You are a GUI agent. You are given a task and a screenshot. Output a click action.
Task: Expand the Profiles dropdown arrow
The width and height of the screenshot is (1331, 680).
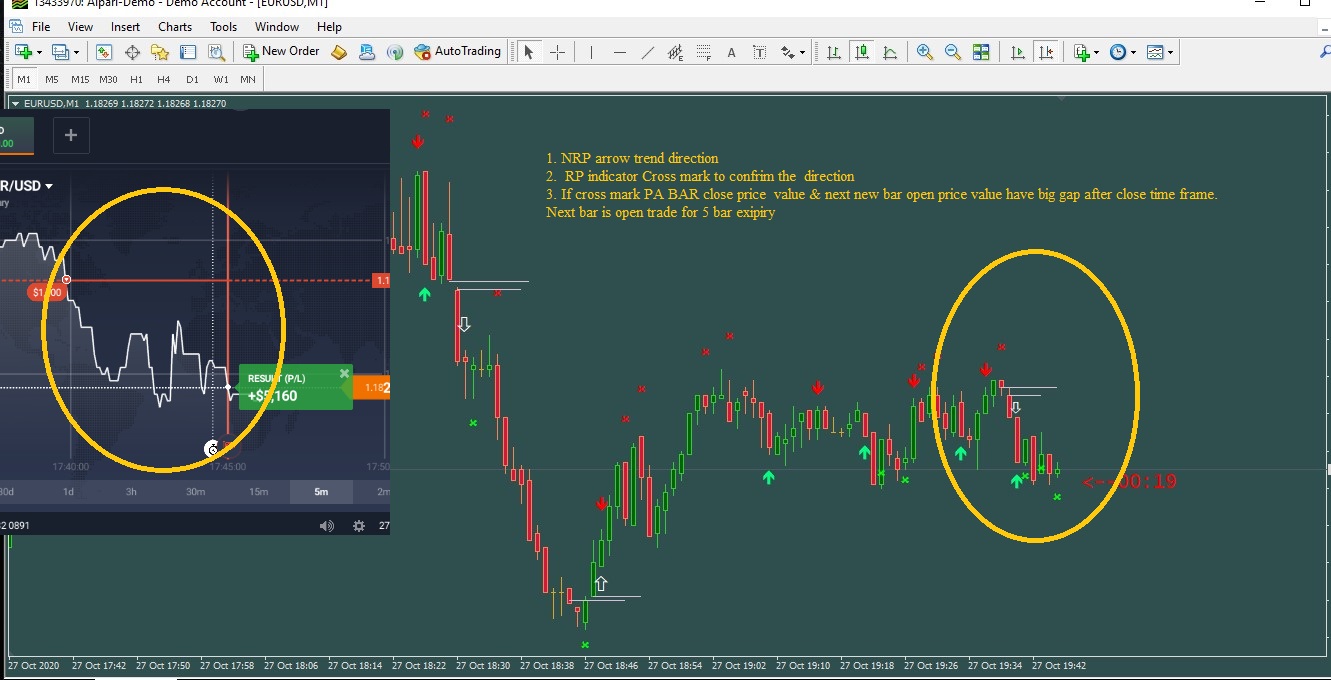coord(76,52)
